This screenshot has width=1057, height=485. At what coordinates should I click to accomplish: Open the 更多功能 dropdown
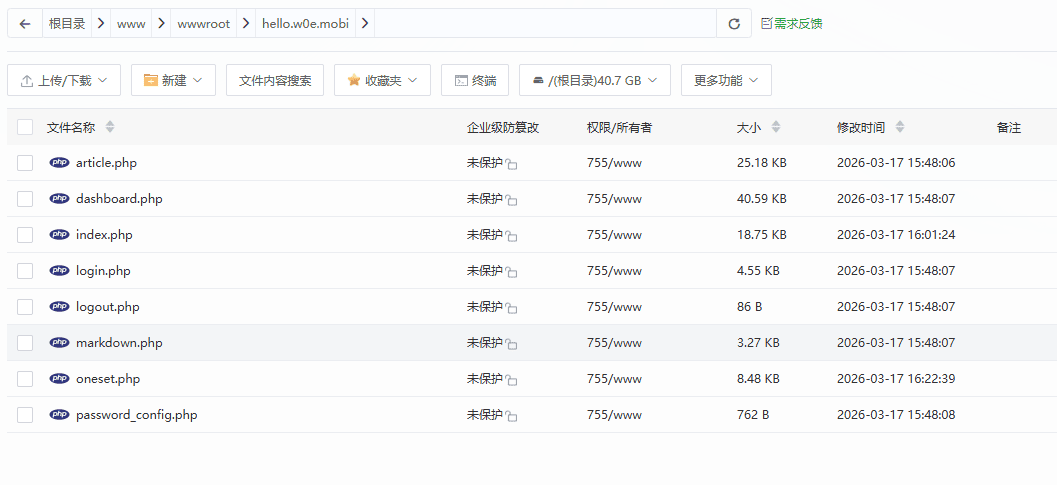point(726,80)
